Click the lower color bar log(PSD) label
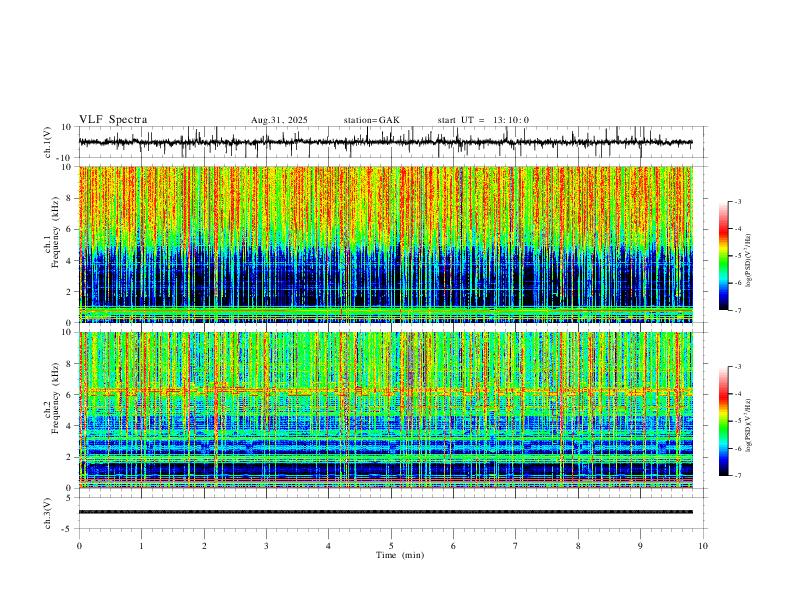Image resolution: width=792 pixels, height=612 pixels. click(x=748, y=425)
